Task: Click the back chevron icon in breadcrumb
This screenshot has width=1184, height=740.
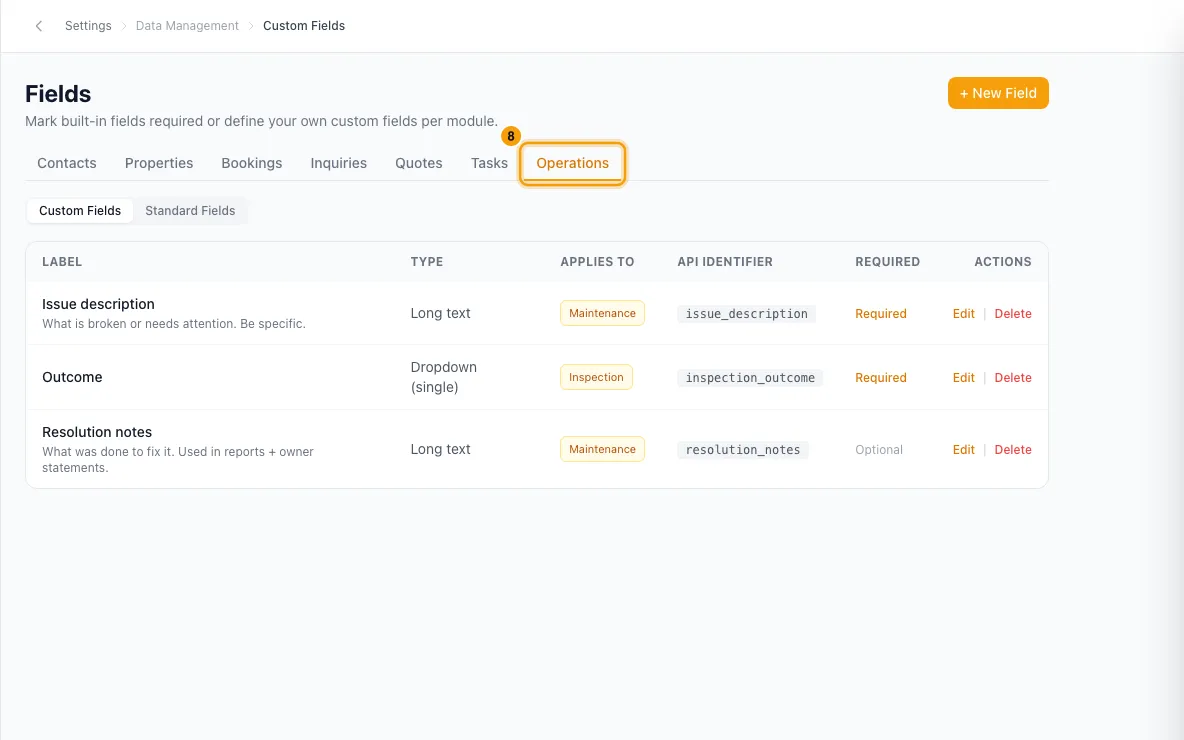Action: [39, 26]
